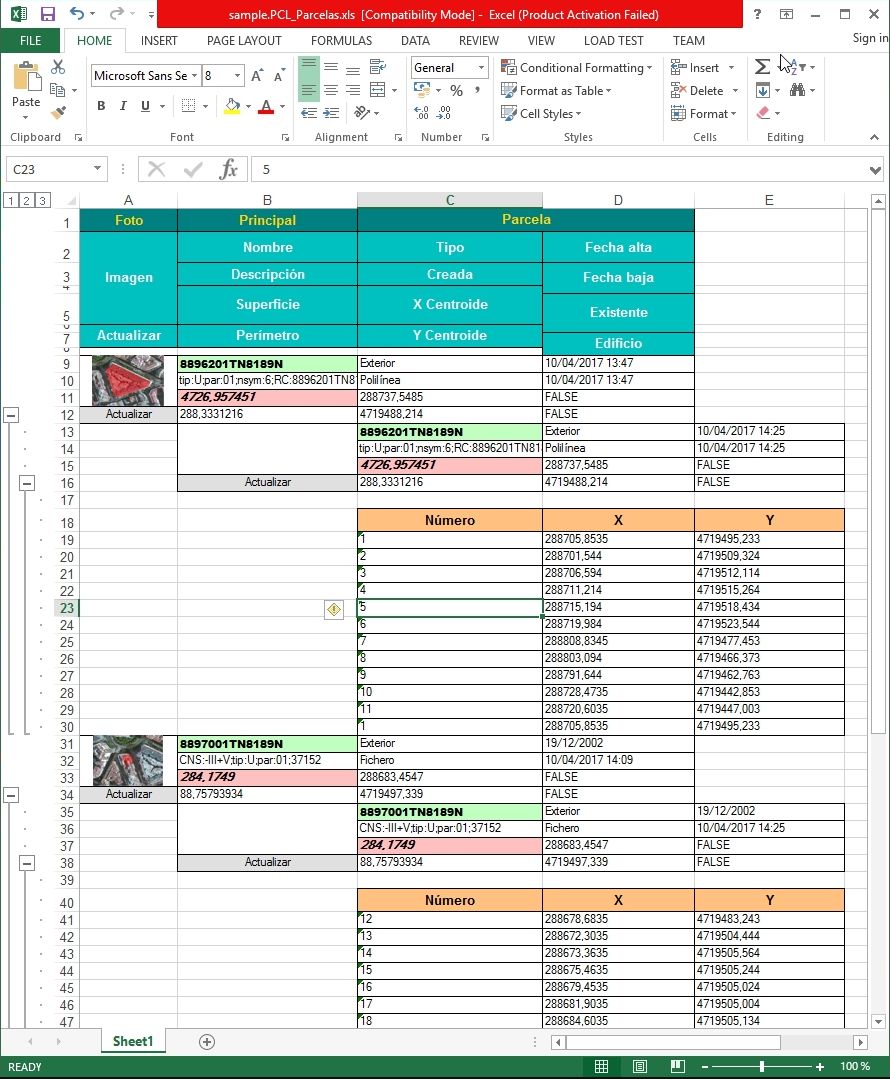Click the Decrease Decimal icon

pyautogui.click(x=445, y=113)
